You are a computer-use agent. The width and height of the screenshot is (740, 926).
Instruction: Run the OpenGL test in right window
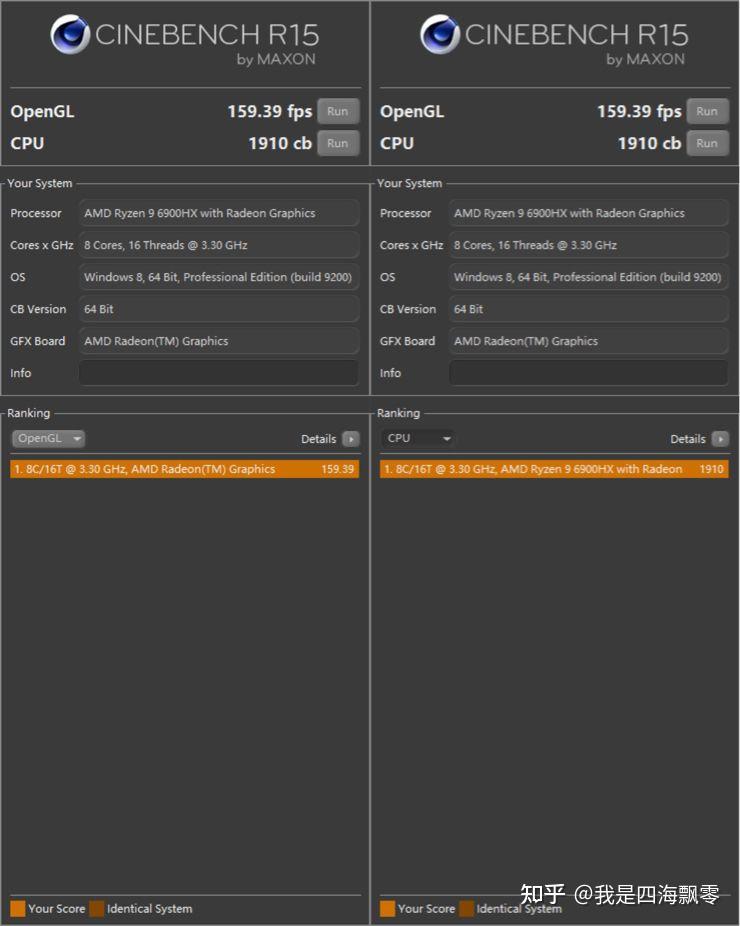pos(707,112)
